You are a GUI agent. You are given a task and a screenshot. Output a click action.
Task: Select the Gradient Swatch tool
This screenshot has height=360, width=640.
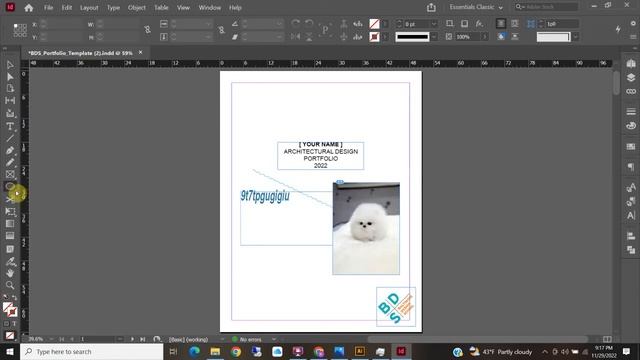point(10,224)
